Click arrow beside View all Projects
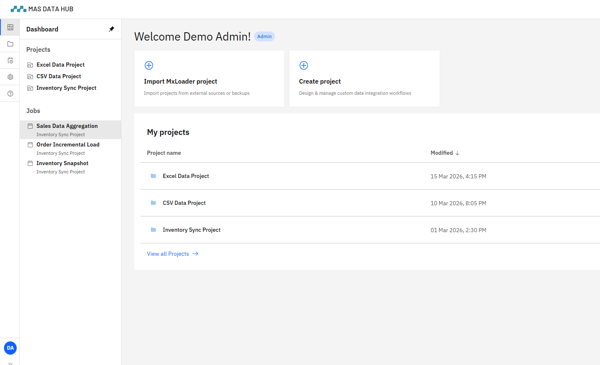 click(x=195, y=254)
